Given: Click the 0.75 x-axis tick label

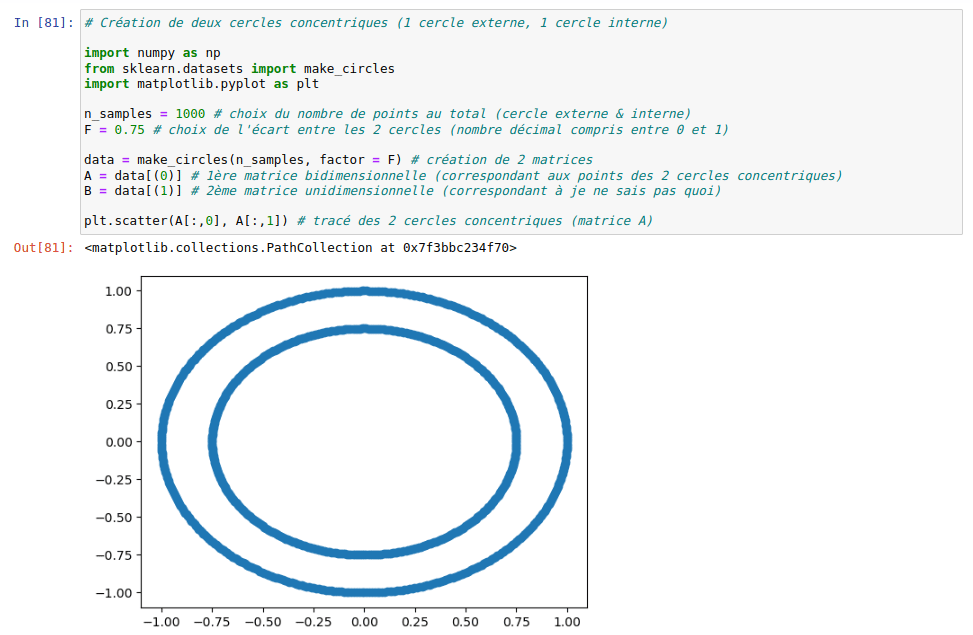Looking at the screenshot, I should (516, 622).
